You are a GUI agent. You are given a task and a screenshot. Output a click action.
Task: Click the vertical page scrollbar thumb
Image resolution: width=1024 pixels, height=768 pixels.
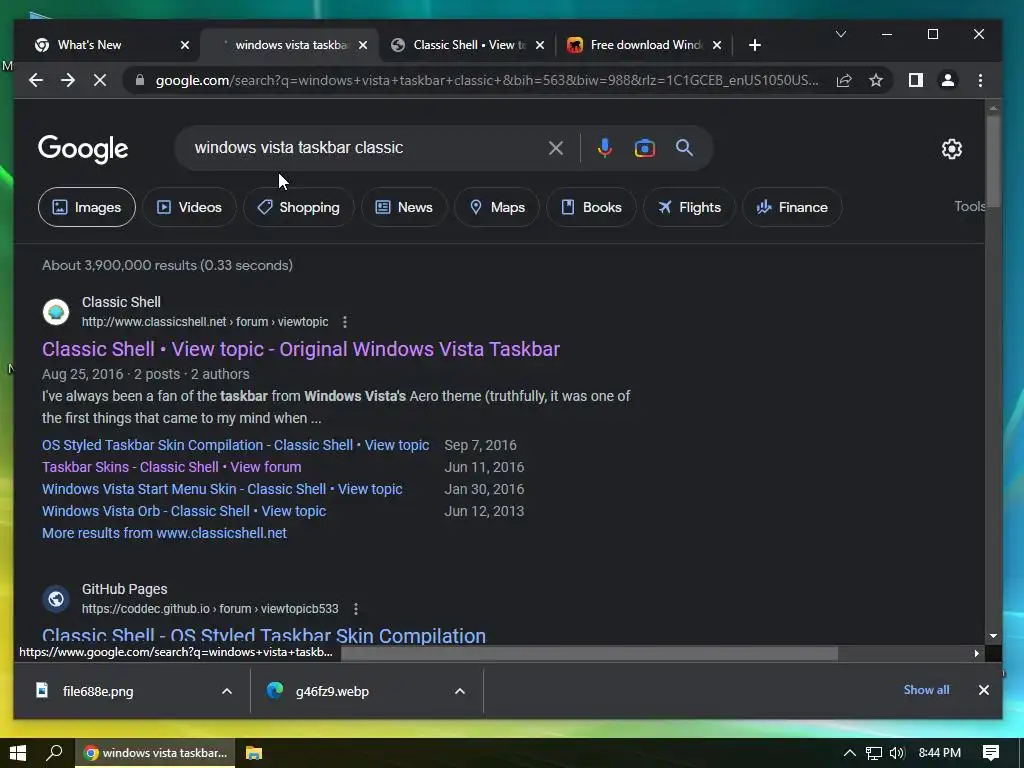(x=993, y=162)
